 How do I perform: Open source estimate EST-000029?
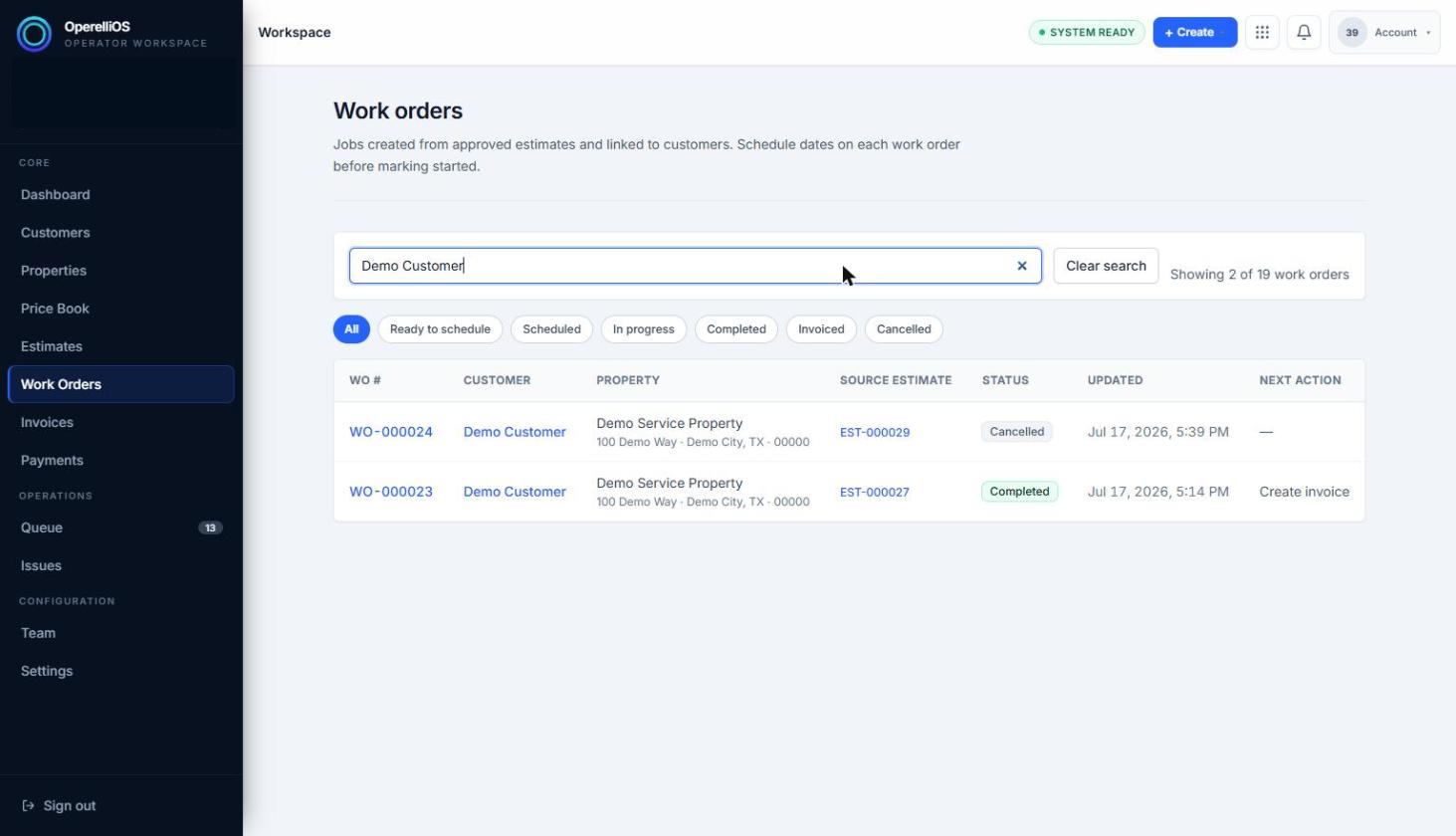875,432
